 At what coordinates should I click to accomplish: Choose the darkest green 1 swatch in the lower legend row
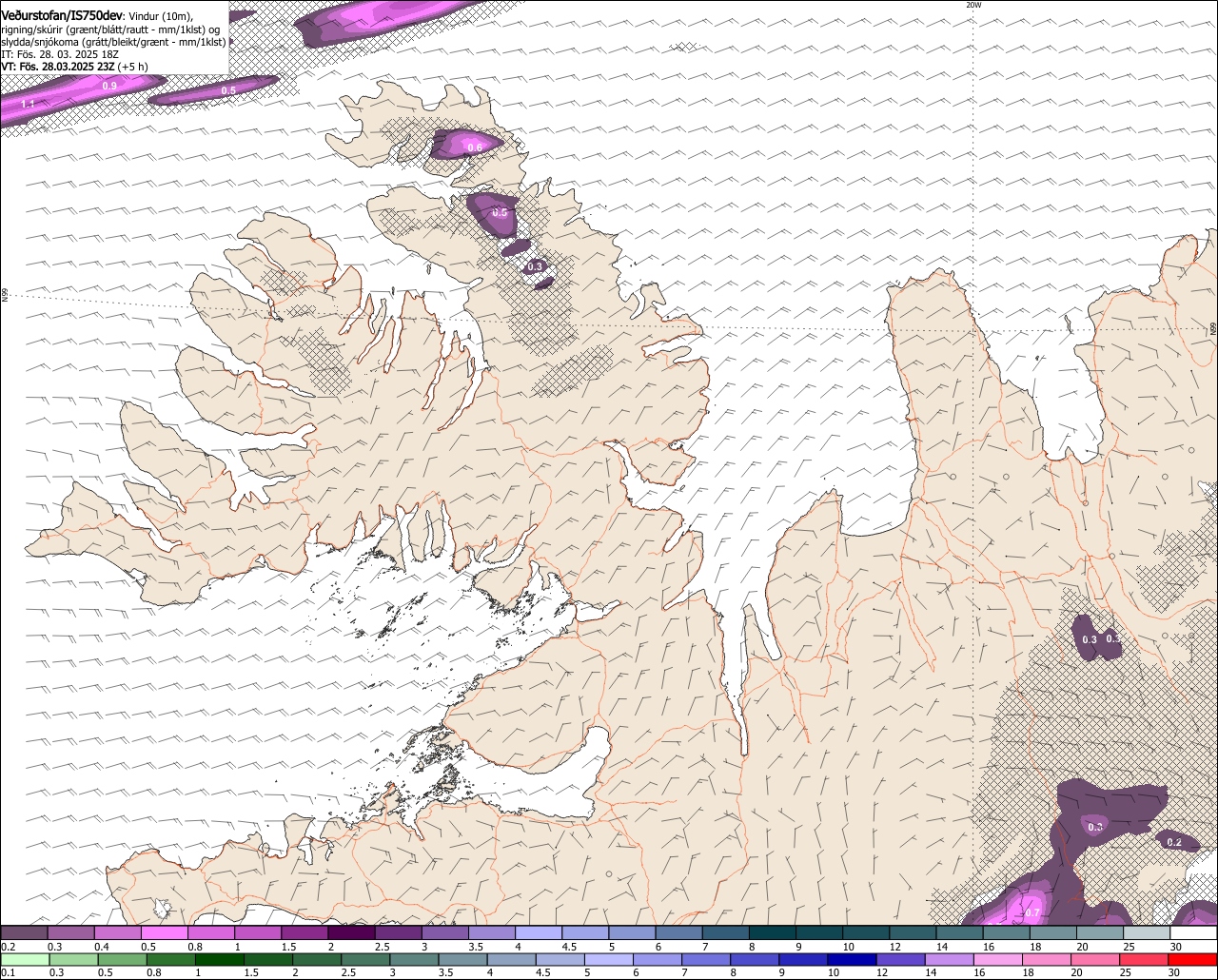(221, 959)
